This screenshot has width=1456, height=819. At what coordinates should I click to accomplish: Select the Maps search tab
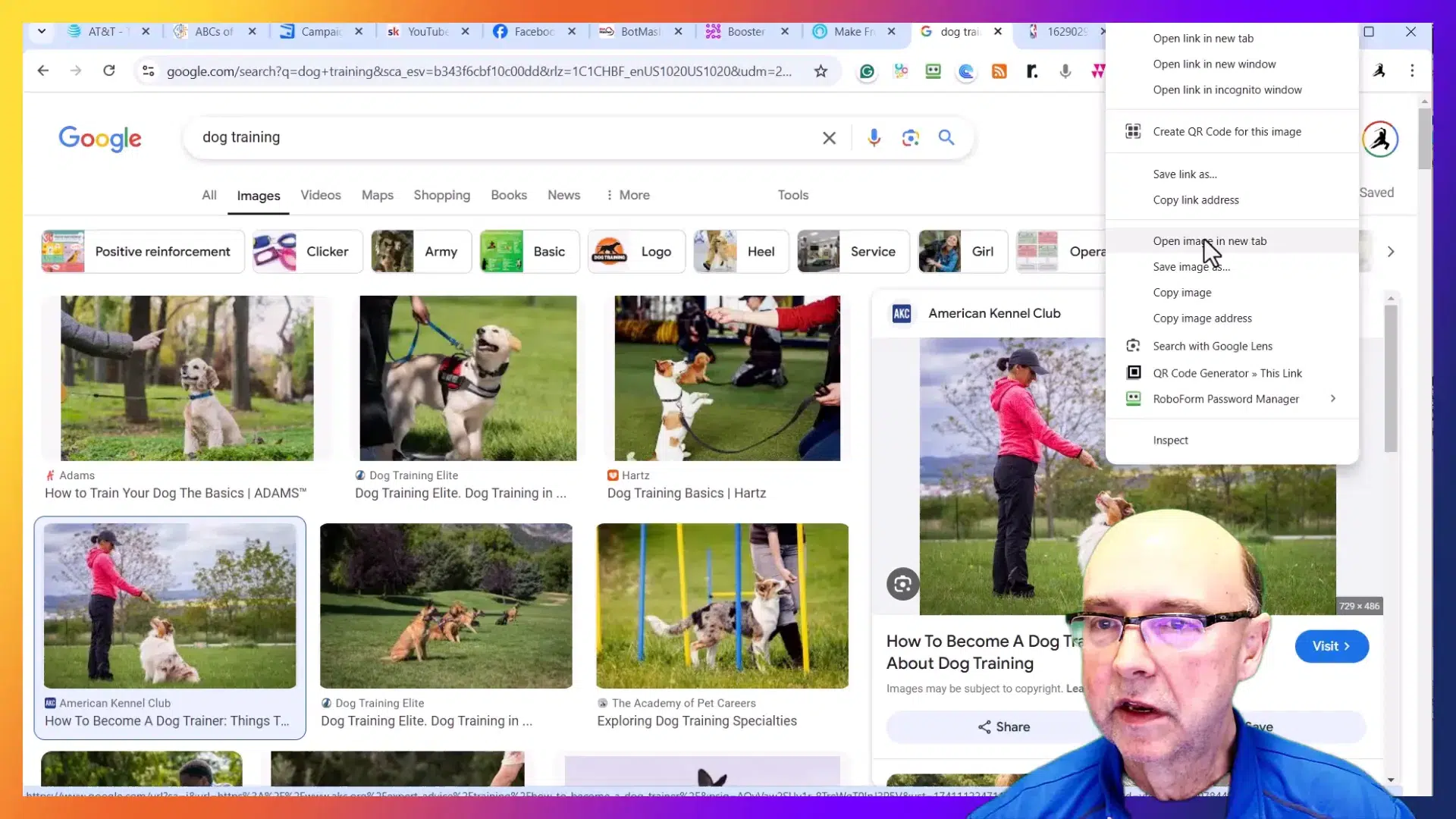pyautogui.click(x=378, y=195)
